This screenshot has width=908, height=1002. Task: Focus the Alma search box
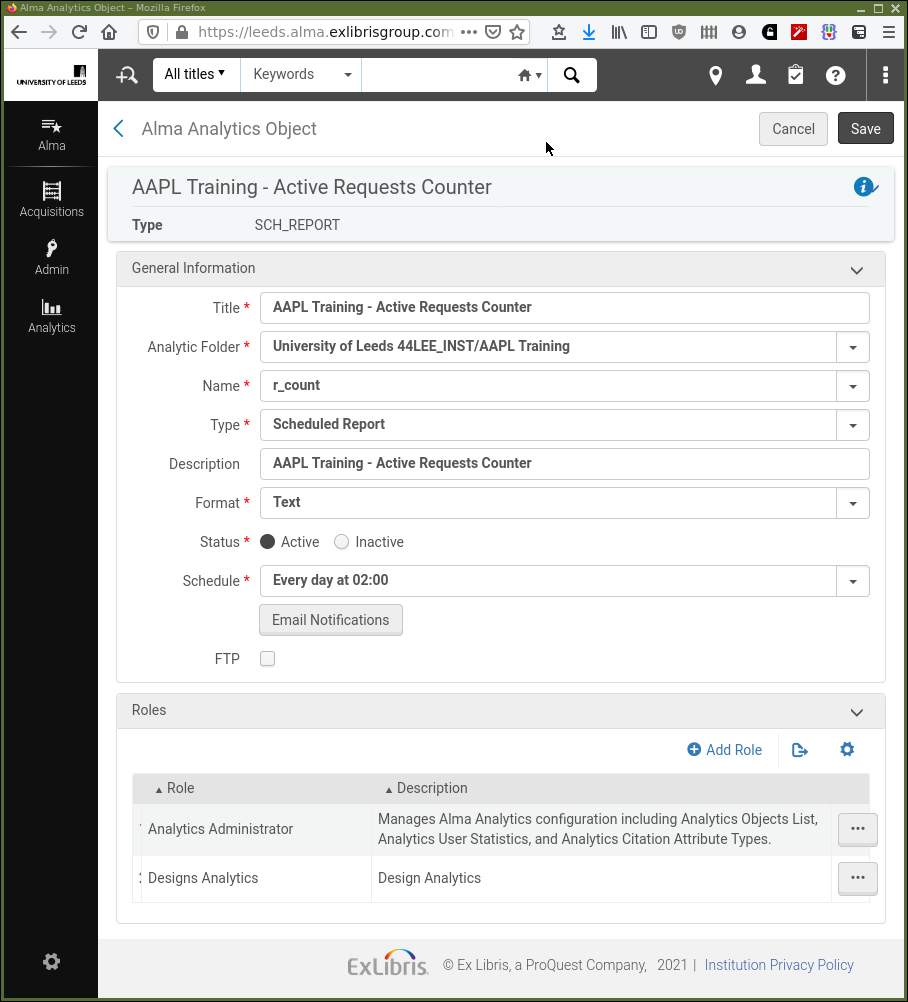tap(438, 75)
